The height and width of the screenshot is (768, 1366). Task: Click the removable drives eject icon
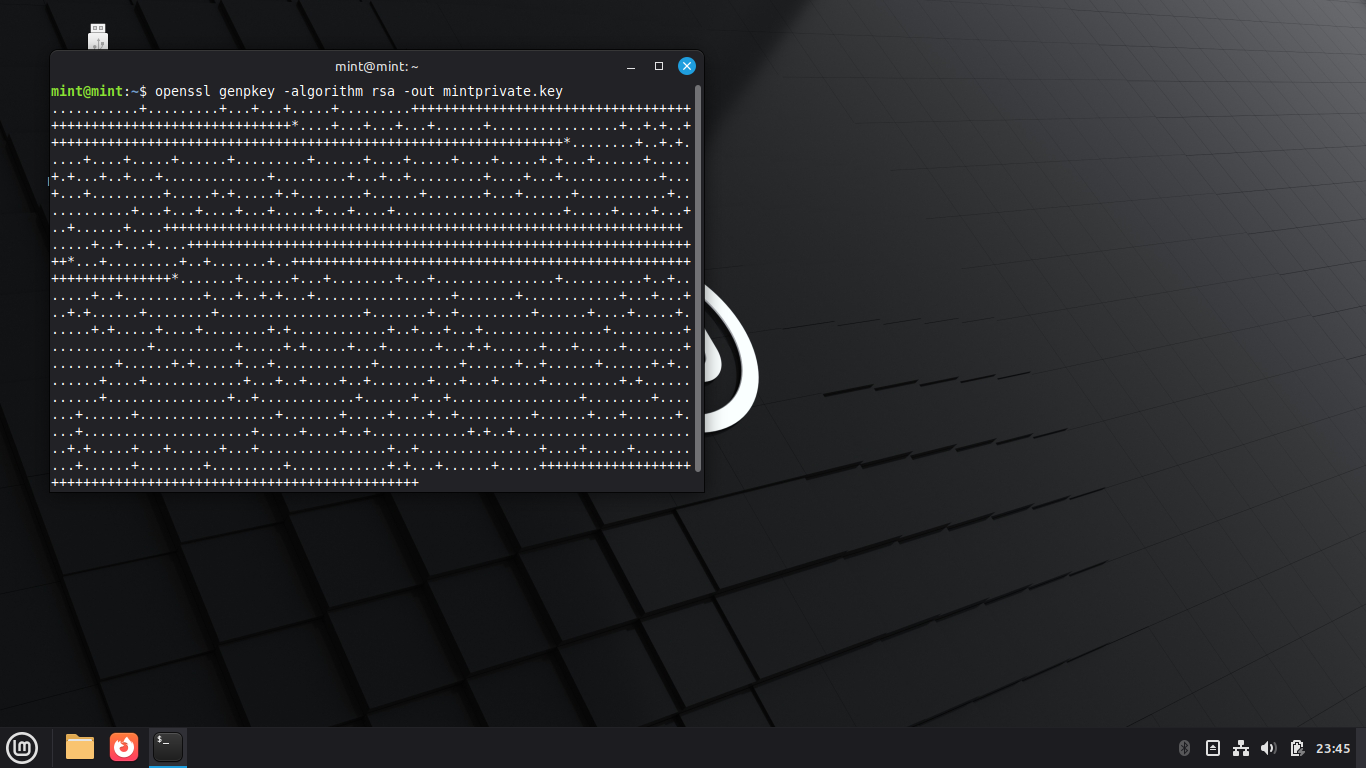(x=1213, y=748)
